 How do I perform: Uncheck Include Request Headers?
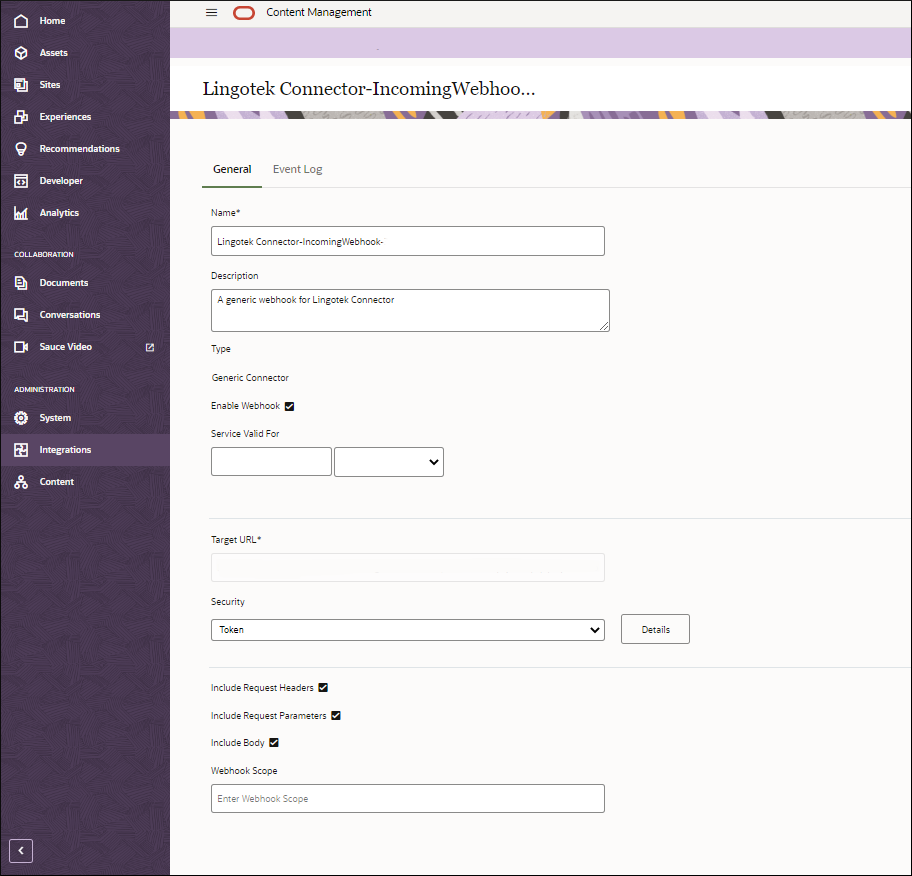click(x=323, y=688)
